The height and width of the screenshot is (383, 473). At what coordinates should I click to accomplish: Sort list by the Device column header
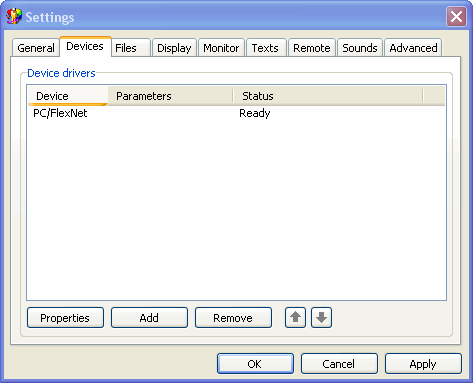pos(68,96)
